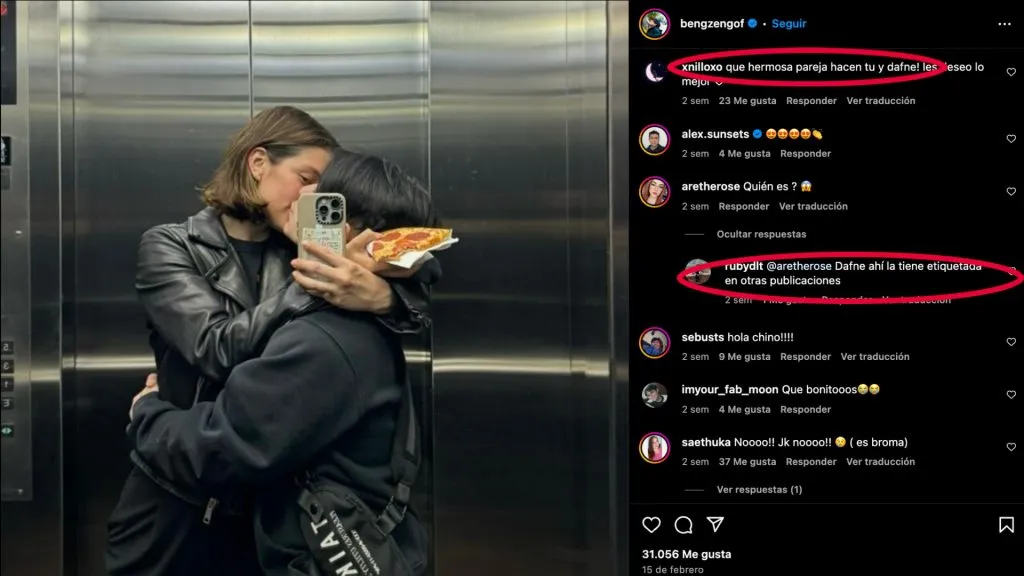Image resolution: width=1024 pixels, height=576 pixels.
Task: Share the post via paper plane icon
Action: click(x=715, y=524)
